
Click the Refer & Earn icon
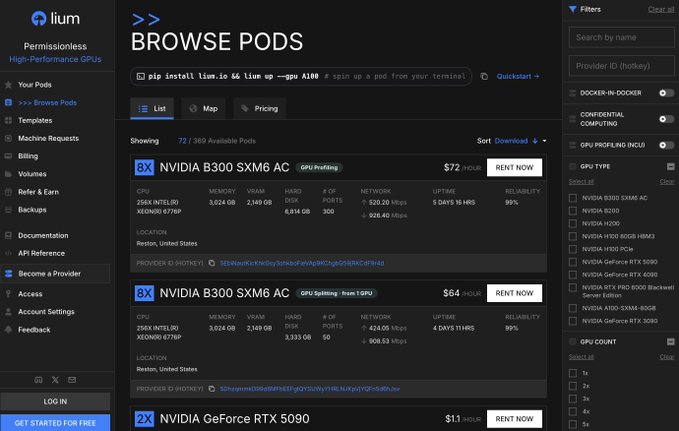tap(8, 192)
